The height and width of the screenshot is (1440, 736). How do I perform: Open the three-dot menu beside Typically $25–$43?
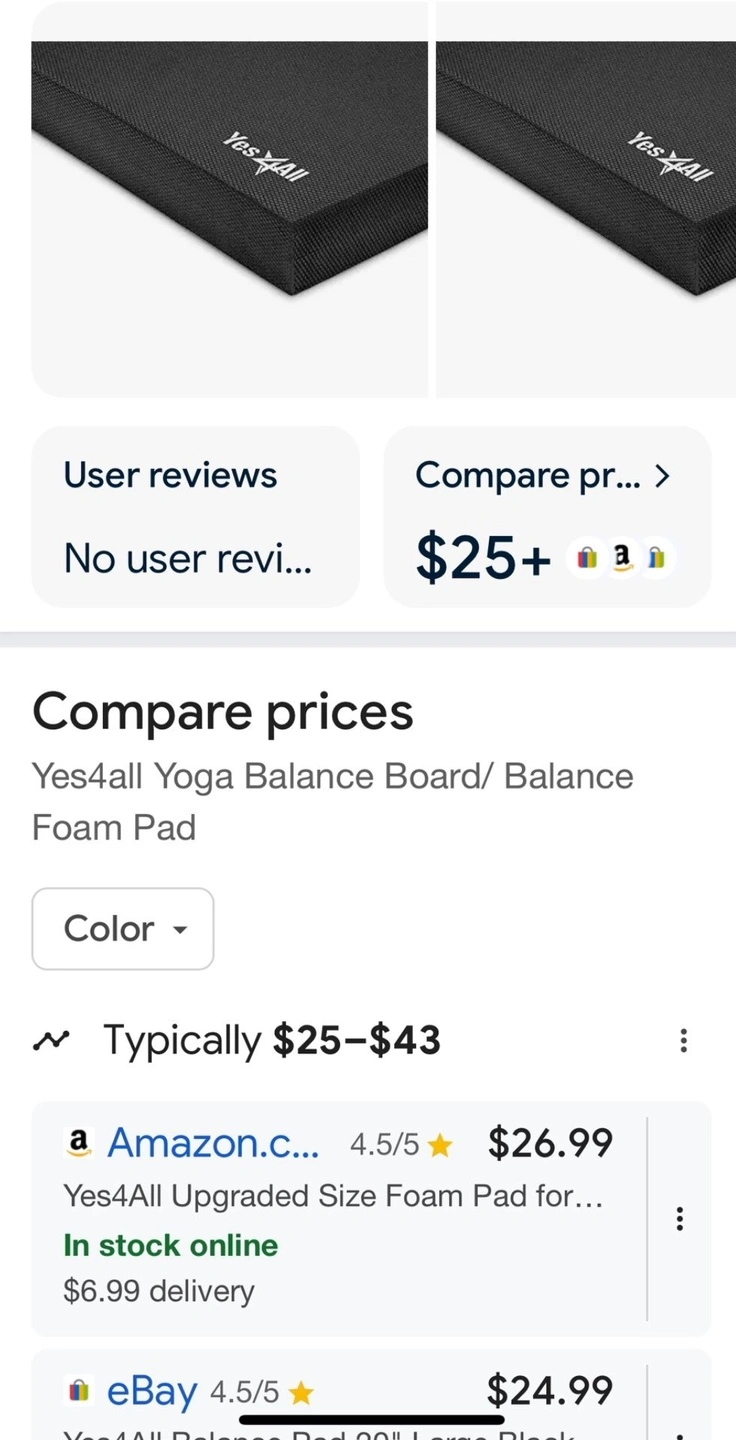[x=684, y=1040]
